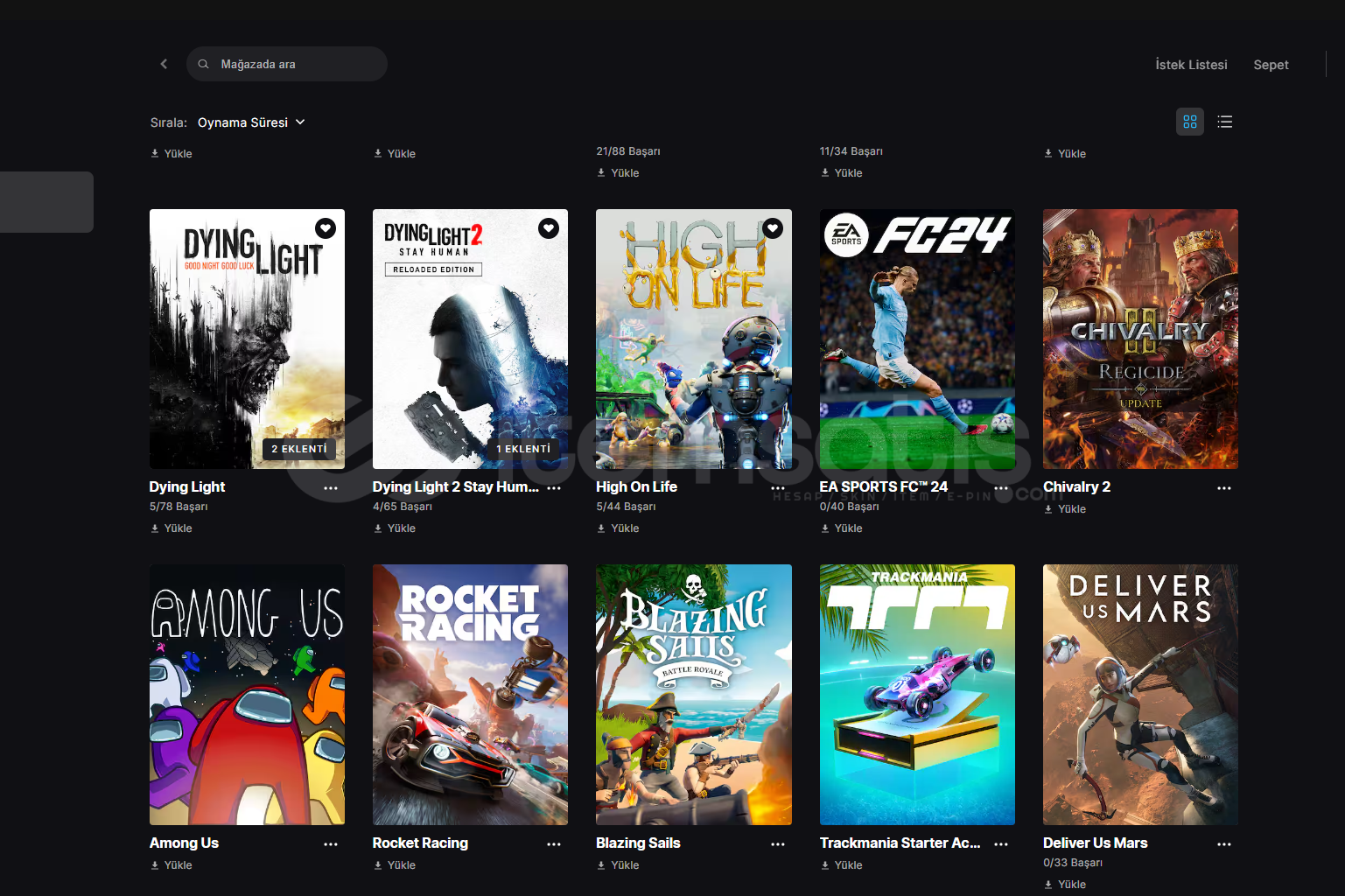Click the Chivalry 2 title
Viewport: 1345px width, 896px height.
coord(1076,486)
